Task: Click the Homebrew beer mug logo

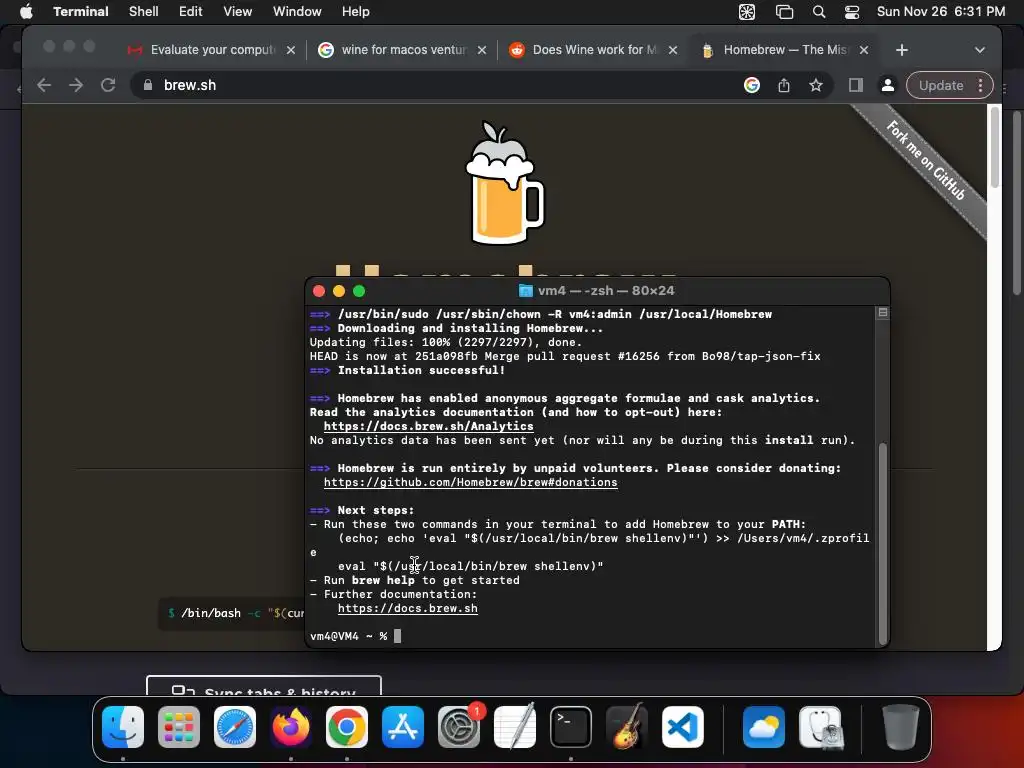Action: pyautogui.click(x=504, y=184)
